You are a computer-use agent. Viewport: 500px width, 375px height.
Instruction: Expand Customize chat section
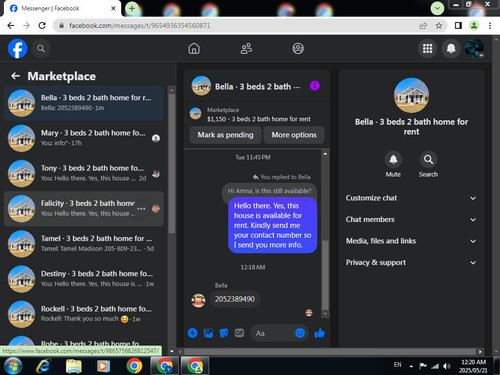(x=411, y=198)
